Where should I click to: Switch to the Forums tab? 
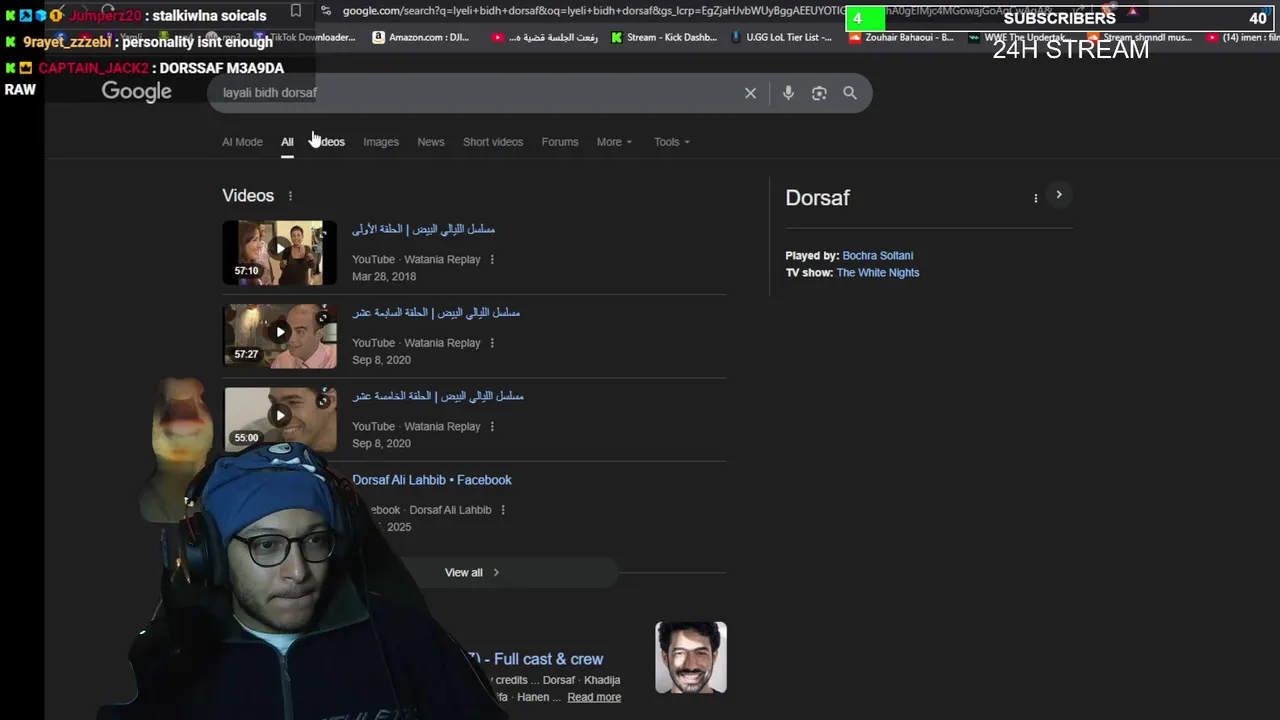(560, 142)
